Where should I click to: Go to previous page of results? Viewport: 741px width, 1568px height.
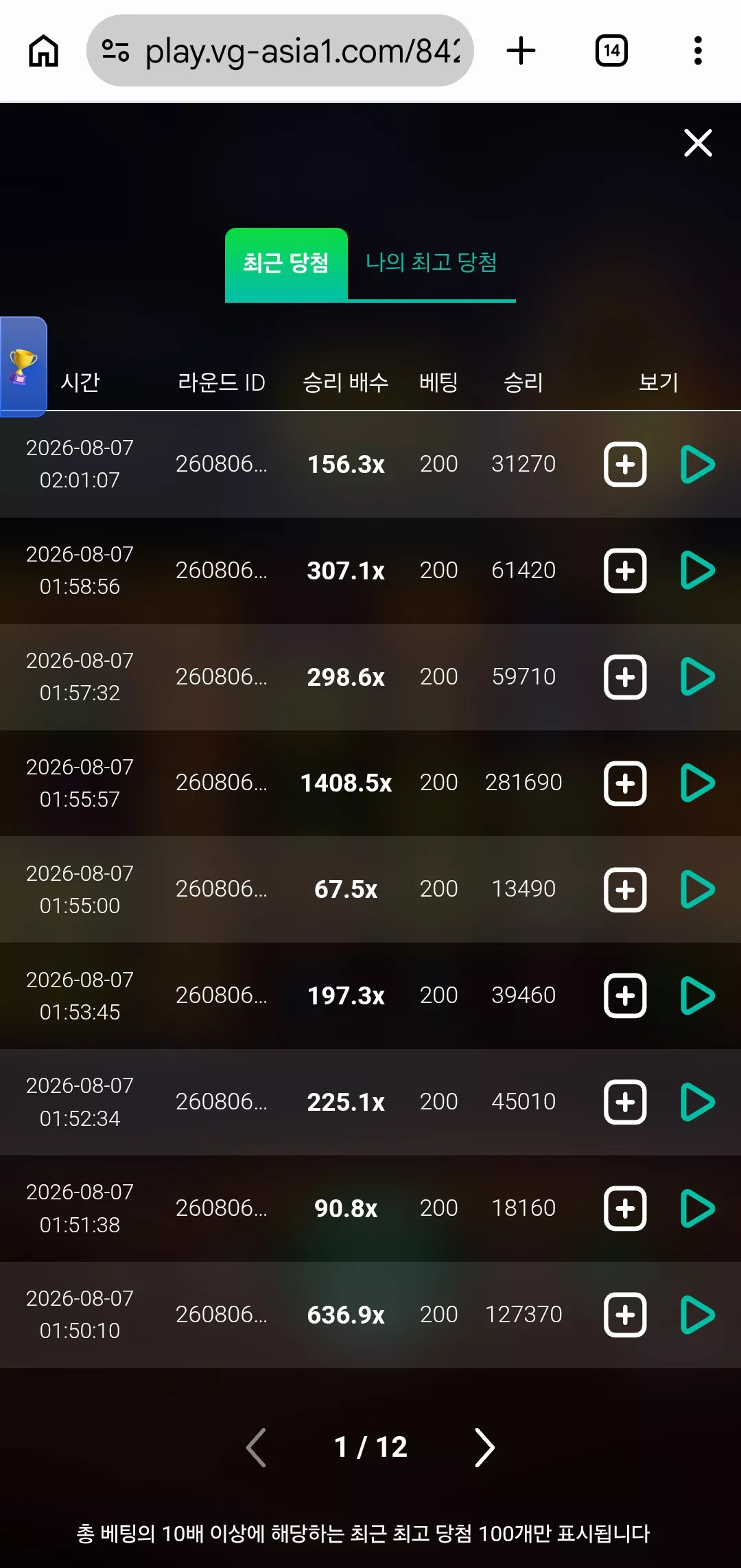pyautogui.click(x=256, y=1448)
